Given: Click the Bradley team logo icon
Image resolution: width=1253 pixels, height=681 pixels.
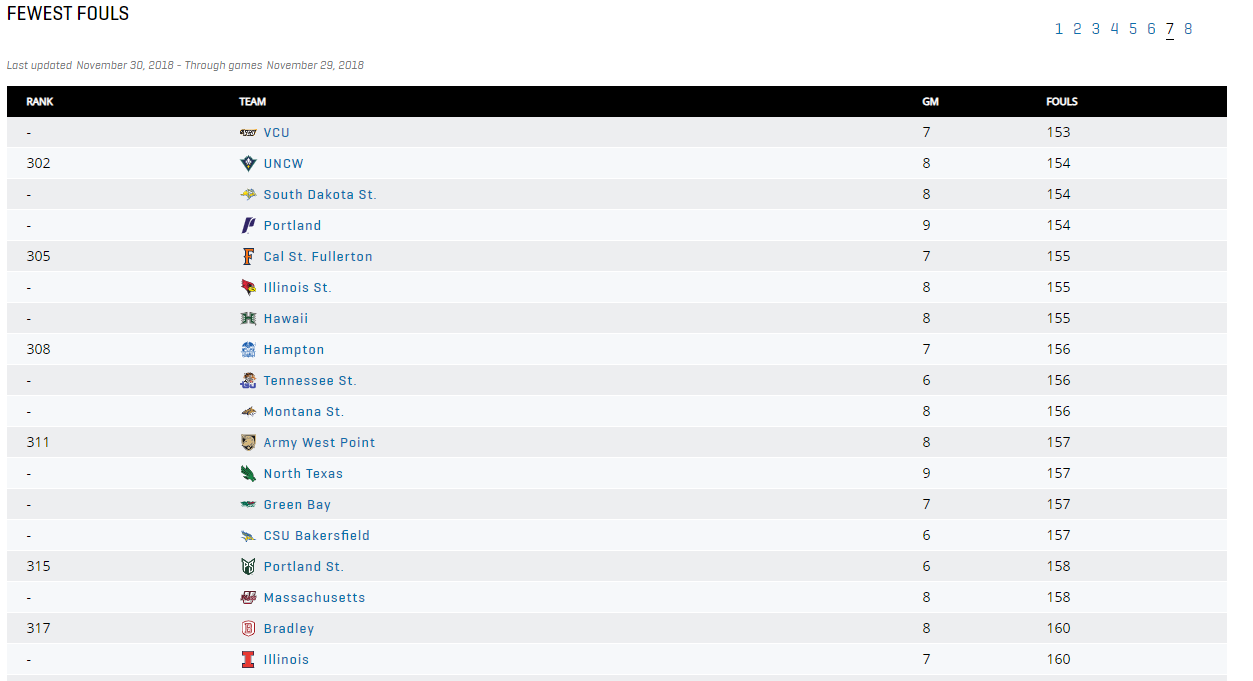Looking at the screenshot, I should click(248, 628).
